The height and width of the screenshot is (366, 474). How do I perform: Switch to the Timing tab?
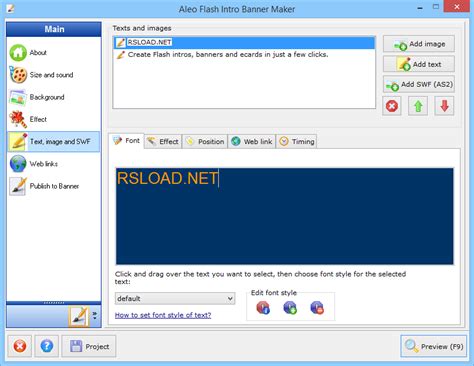(297, 142)
